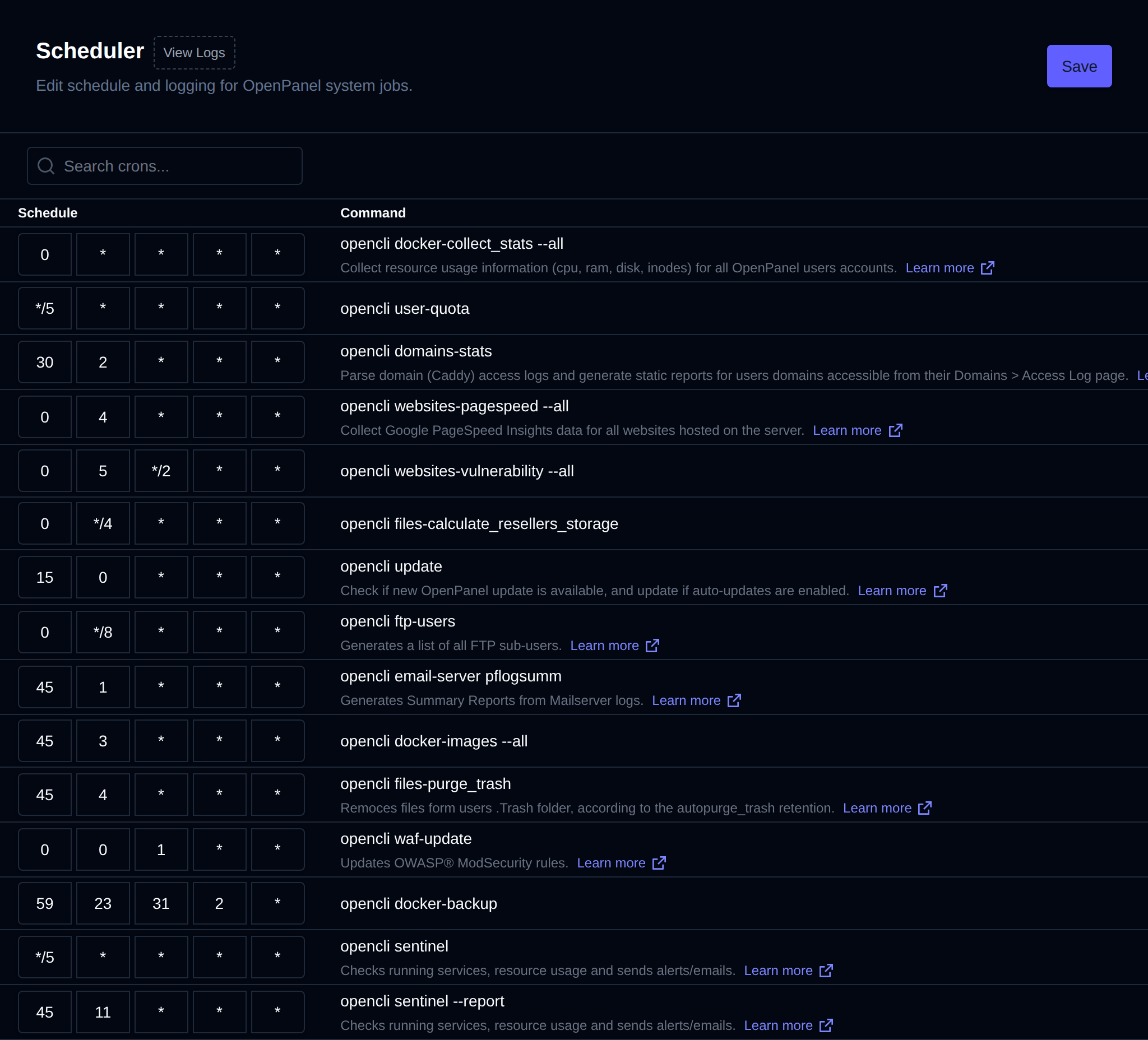Edit hour field 0 of opencli update row
Viewport: 1148px width, 1040px height.
(x=103, y=578)
